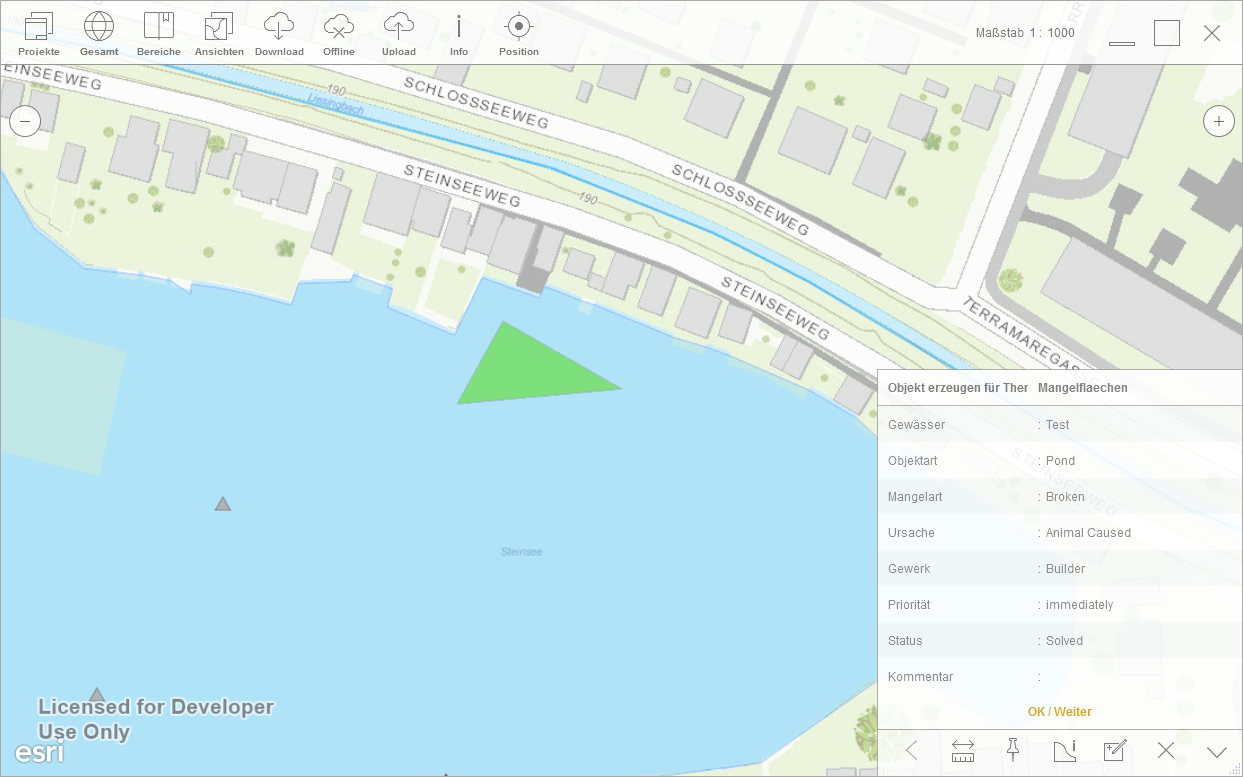Click the Download cloud icon
Screen dimensions: 1243x777
click(279, 34)
